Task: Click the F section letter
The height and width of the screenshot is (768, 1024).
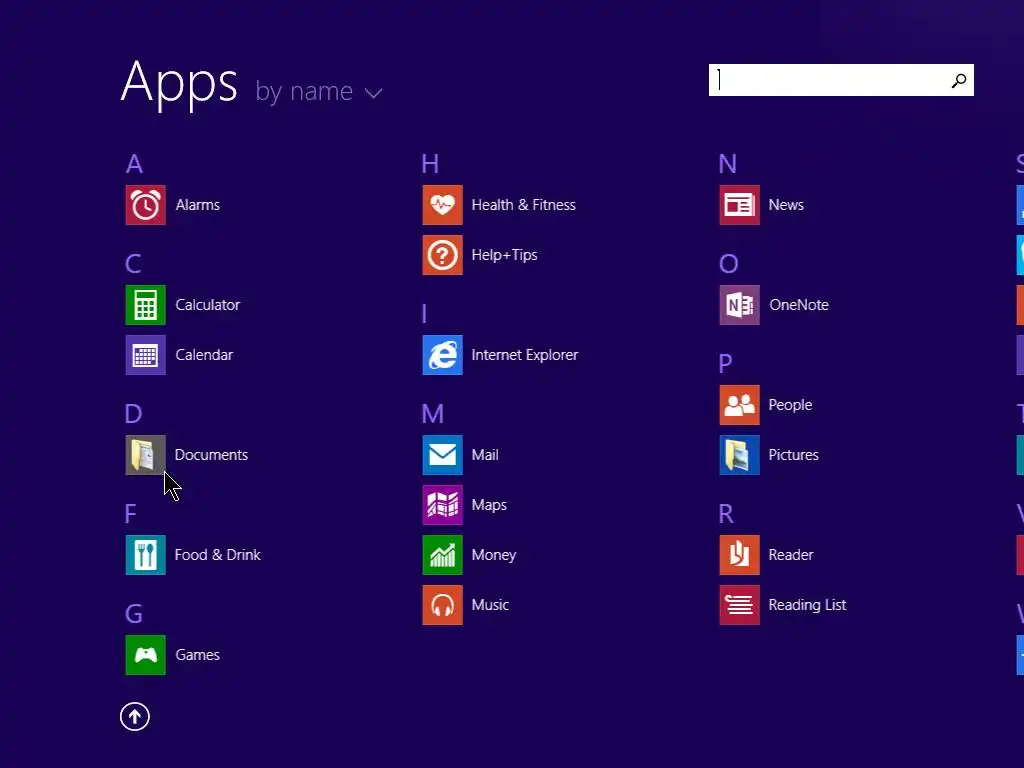Action: (x=131, y=514)
